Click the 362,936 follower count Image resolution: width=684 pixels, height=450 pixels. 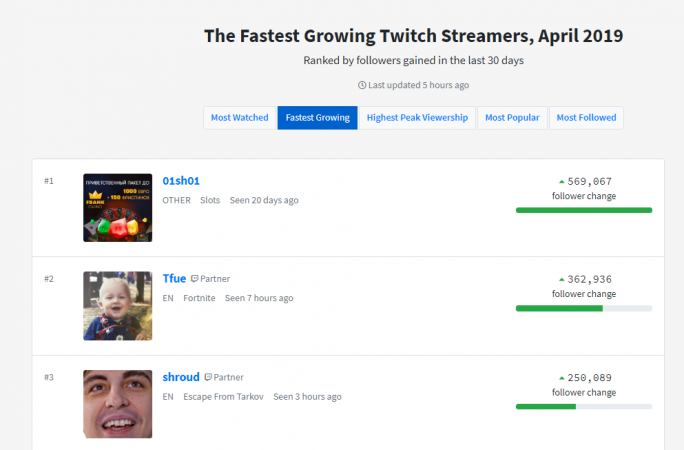[x=589, y=280]
